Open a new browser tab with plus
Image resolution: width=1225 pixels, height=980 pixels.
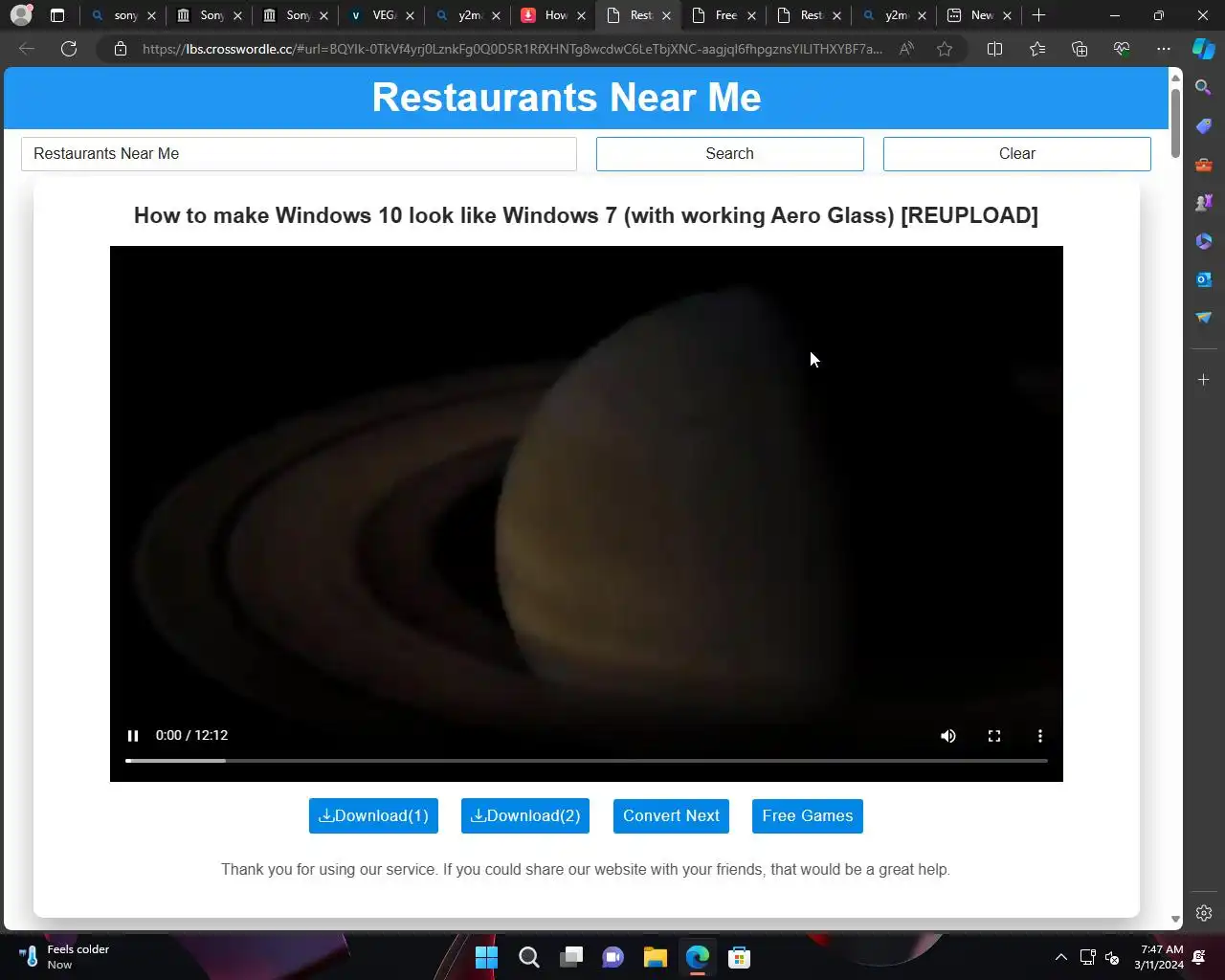[x=1039, y=15]
